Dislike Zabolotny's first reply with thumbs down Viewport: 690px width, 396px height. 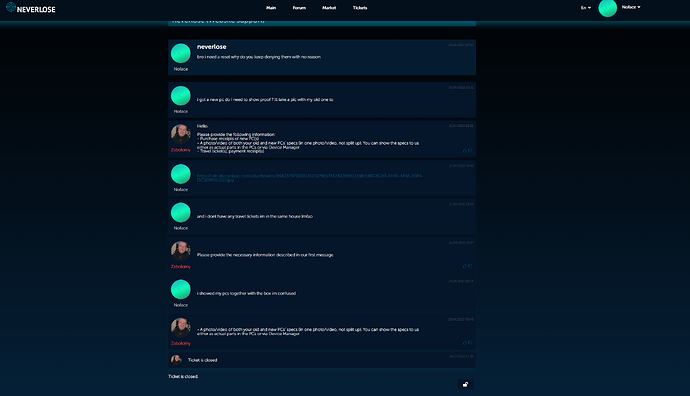pyautogui.click(x=470, y=150)
